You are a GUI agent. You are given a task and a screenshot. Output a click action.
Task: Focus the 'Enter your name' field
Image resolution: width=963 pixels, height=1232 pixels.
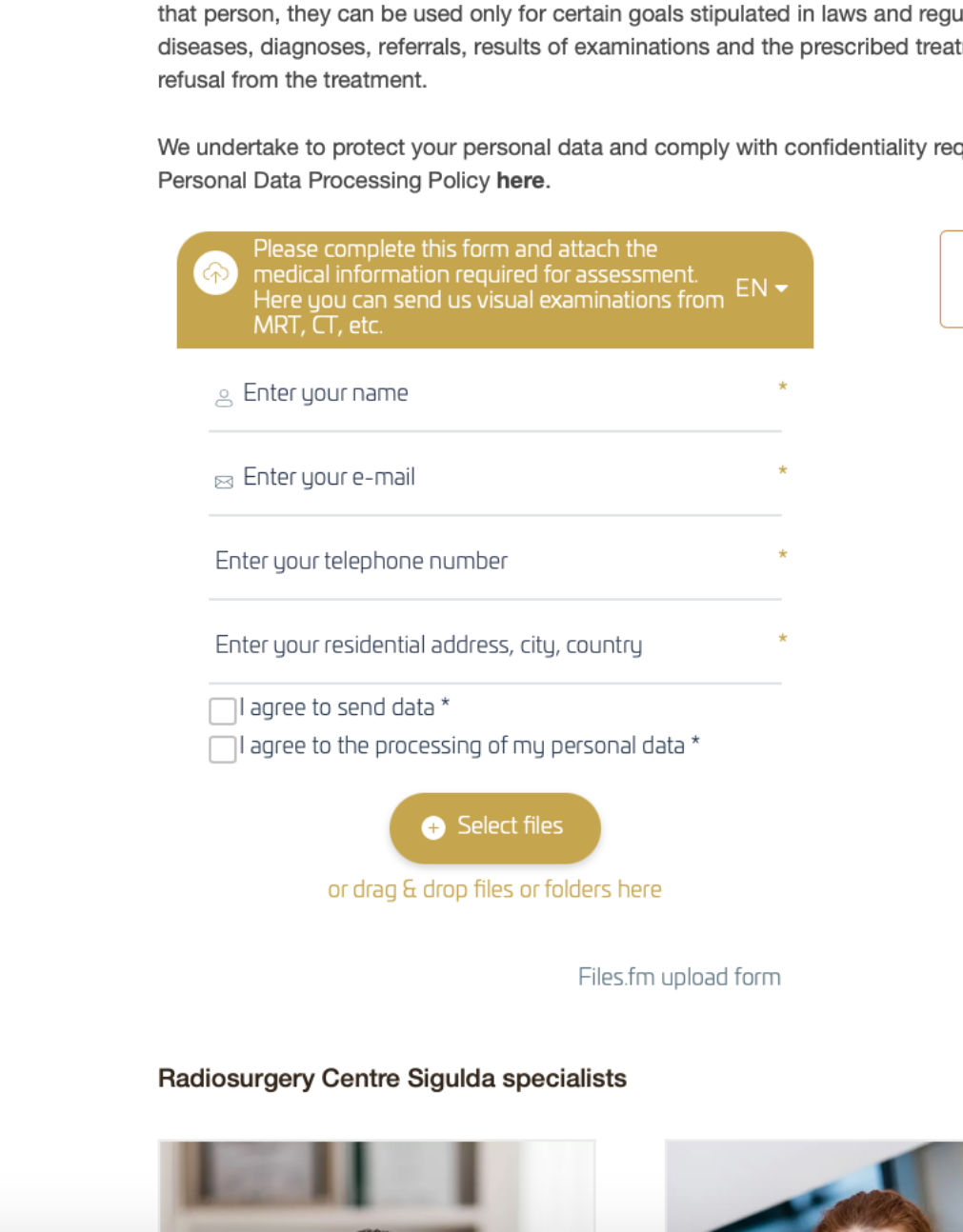(495, 393)
